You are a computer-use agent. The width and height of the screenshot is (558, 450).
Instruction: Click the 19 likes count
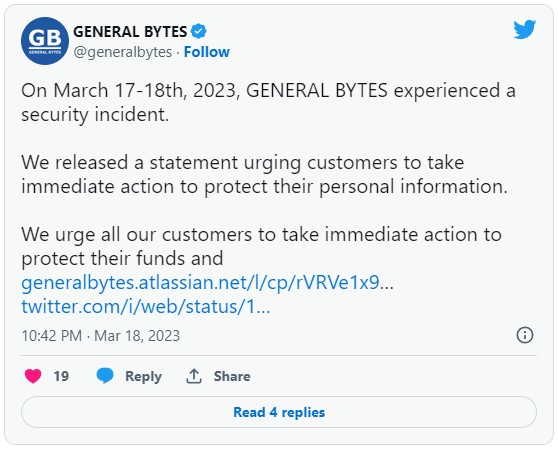pos(61,376)
